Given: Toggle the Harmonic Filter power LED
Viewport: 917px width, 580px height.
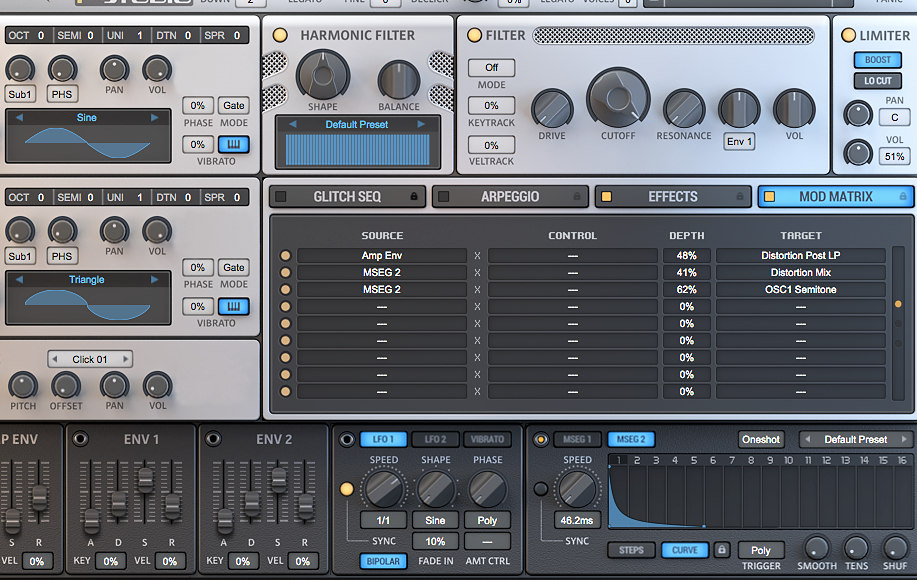Looking at the screenshot, I should tap(280, 35).
